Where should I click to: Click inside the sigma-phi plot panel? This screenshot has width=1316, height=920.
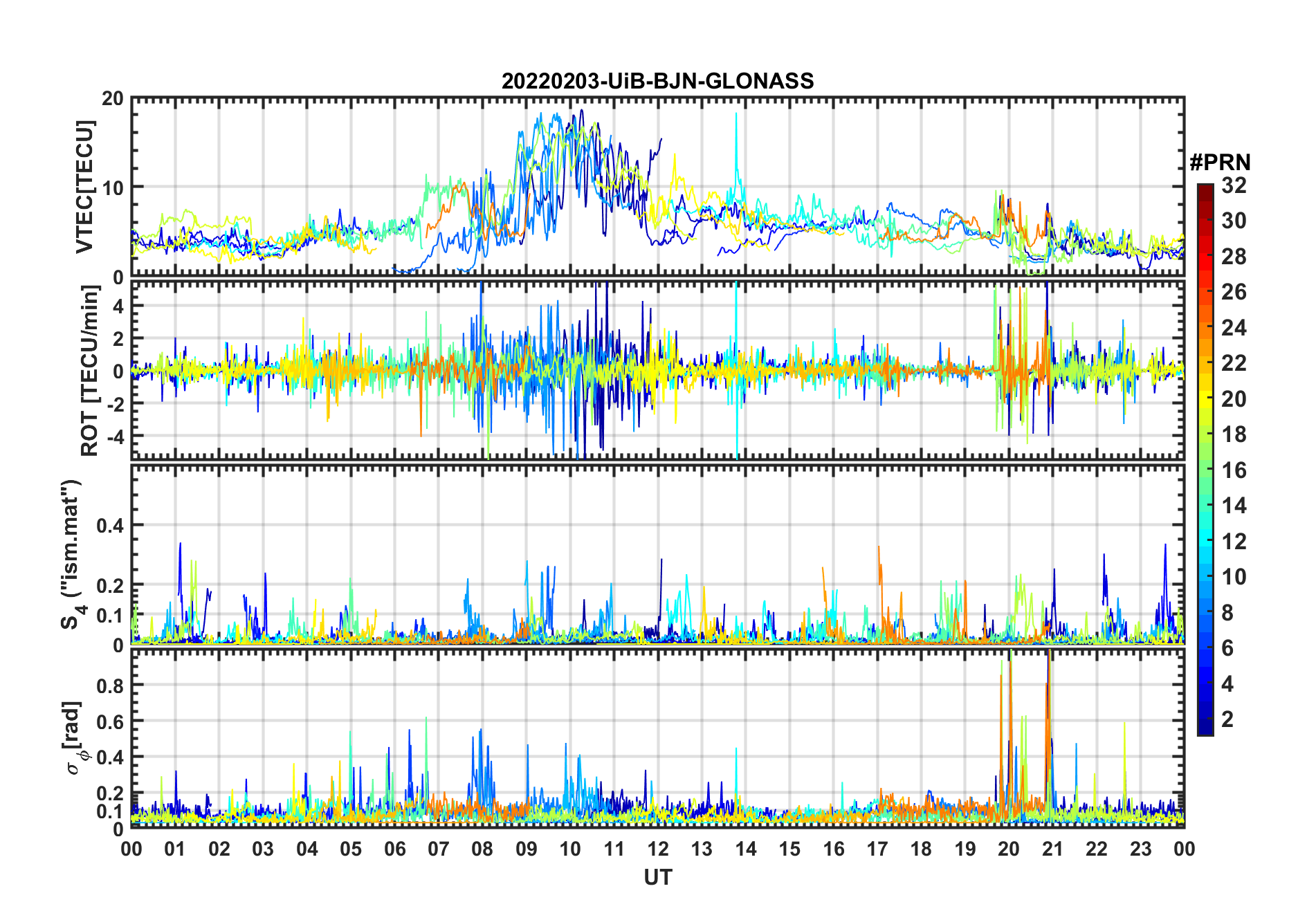(x=657, y=738)
